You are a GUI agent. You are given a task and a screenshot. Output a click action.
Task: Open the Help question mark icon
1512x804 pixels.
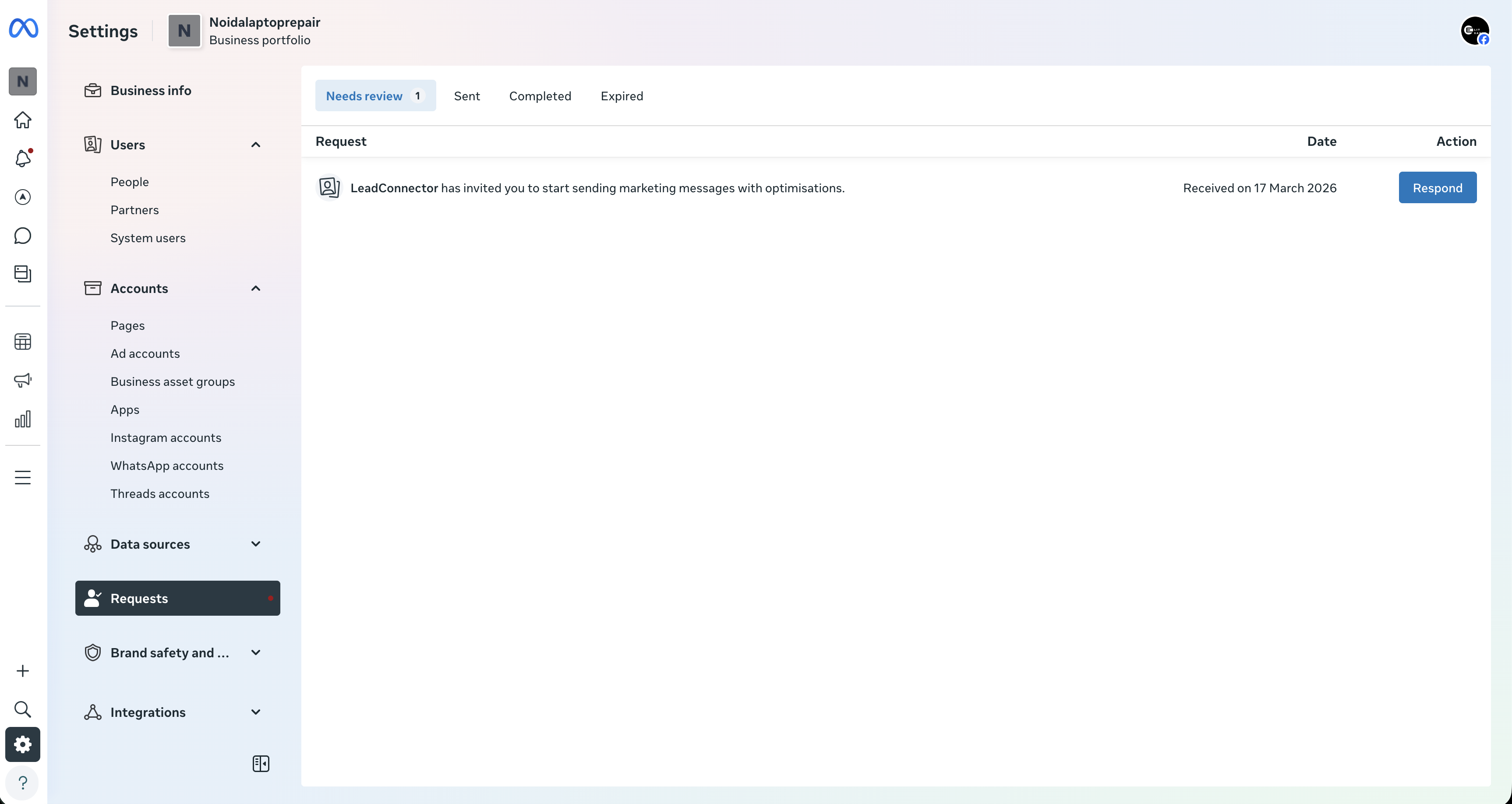click(22, 783)
